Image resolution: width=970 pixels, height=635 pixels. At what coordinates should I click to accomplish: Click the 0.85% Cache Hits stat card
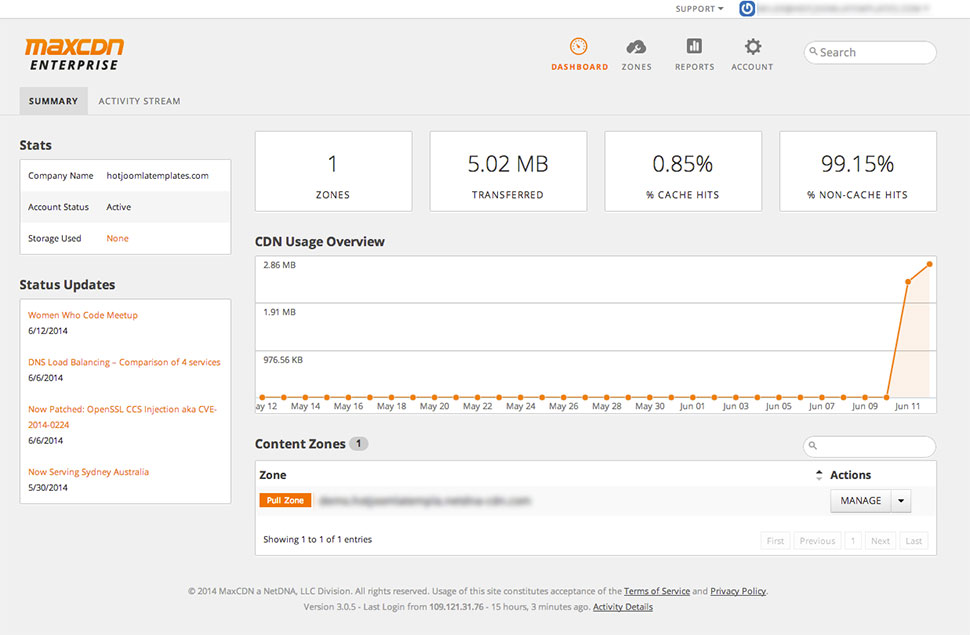tap(683, 171)
